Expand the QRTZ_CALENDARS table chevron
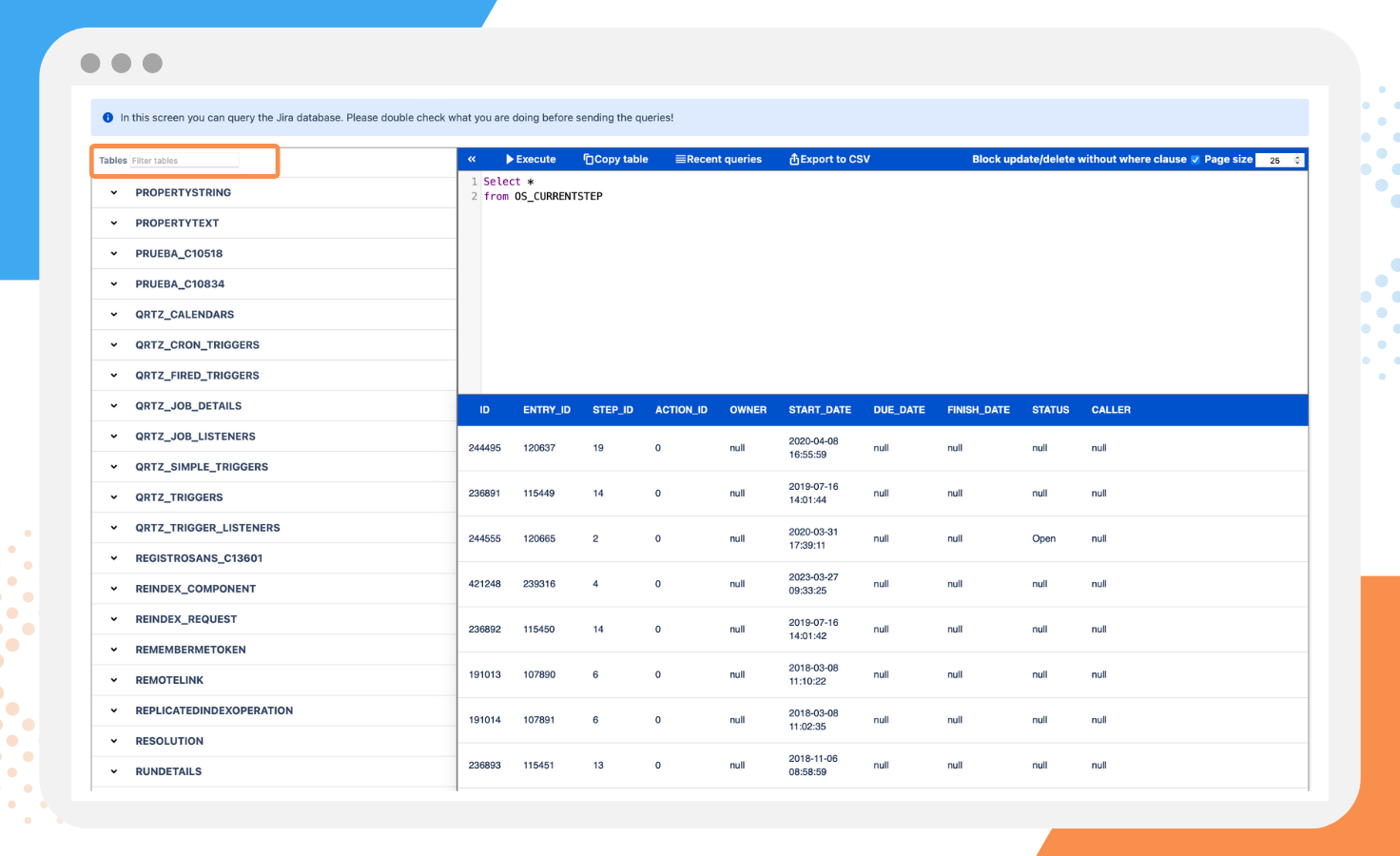The height and width of the screenshot is (856, 1400). (114, 314)
